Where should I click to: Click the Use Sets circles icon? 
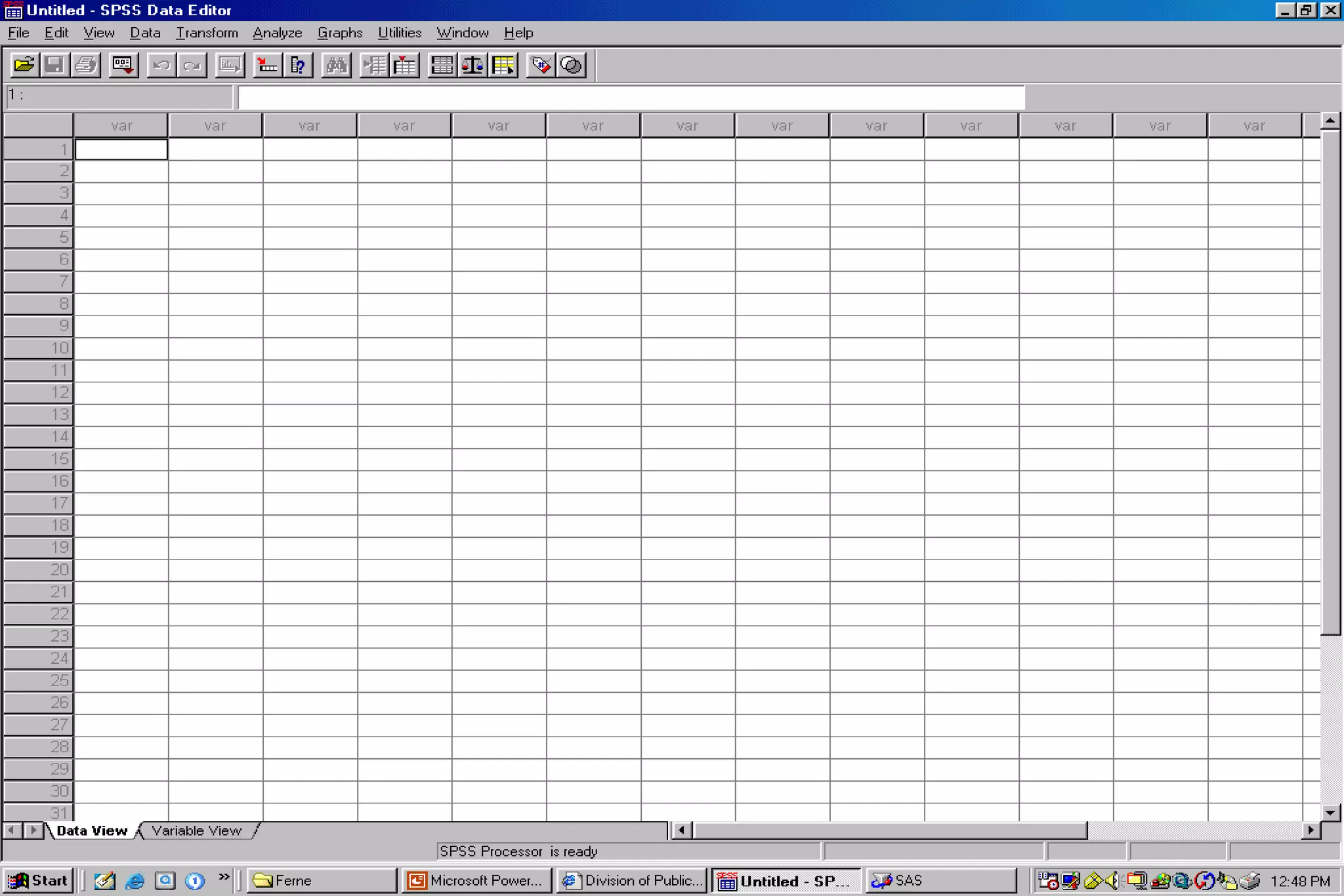[x=572, y=65]
